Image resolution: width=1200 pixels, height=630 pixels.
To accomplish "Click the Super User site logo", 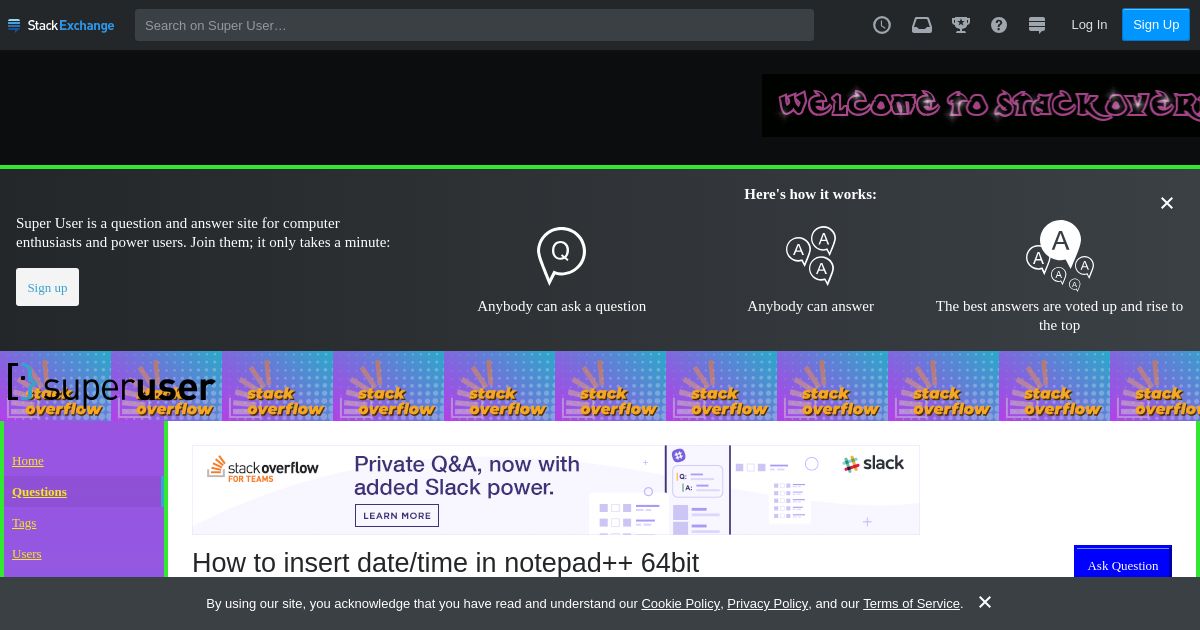I will (111, 385).
